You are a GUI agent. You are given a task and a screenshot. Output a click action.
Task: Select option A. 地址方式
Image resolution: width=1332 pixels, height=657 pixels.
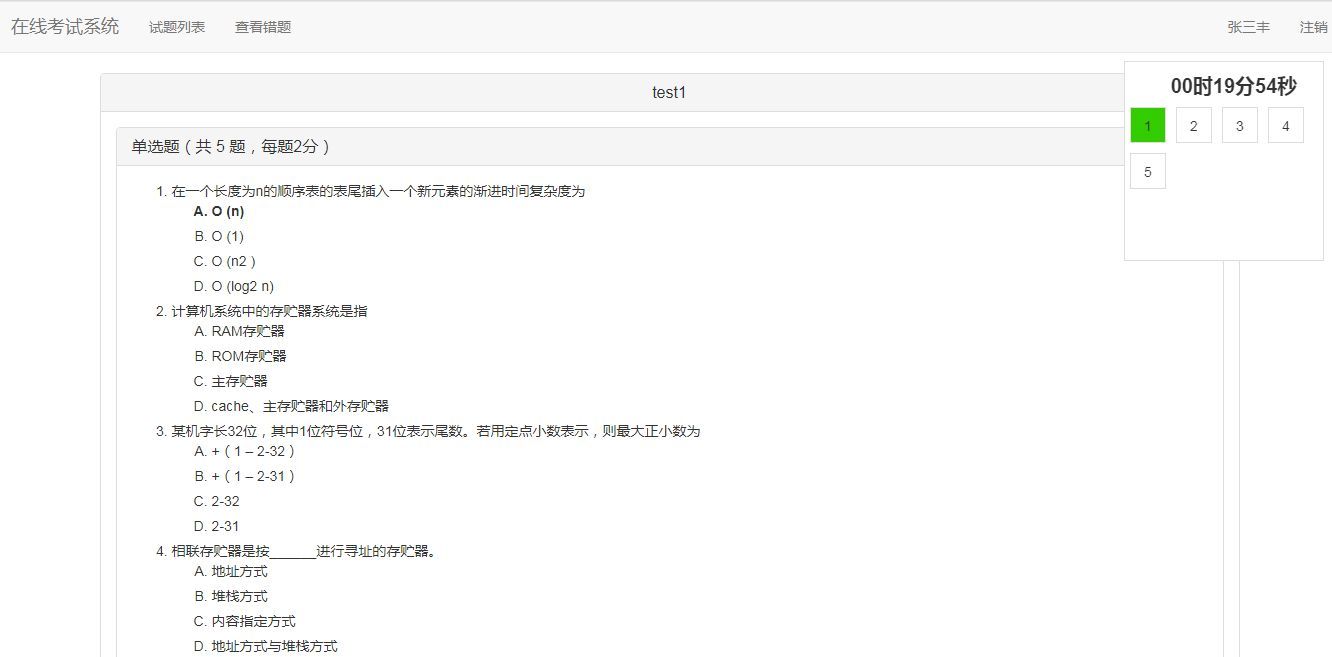tap(231, 571)
